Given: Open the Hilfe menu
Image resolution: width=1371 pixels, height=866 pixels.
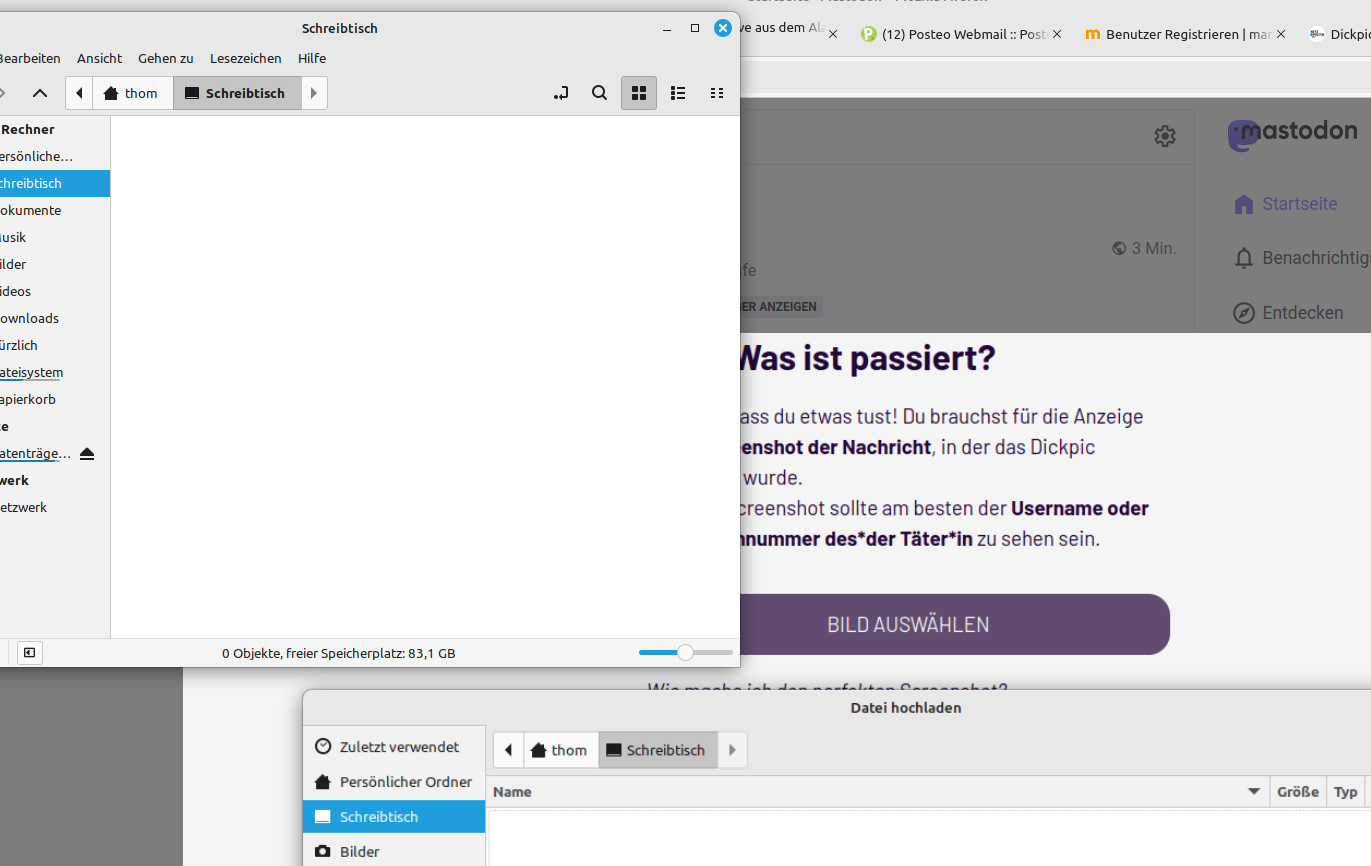Looking at the screenshot, I should (312, 59).
